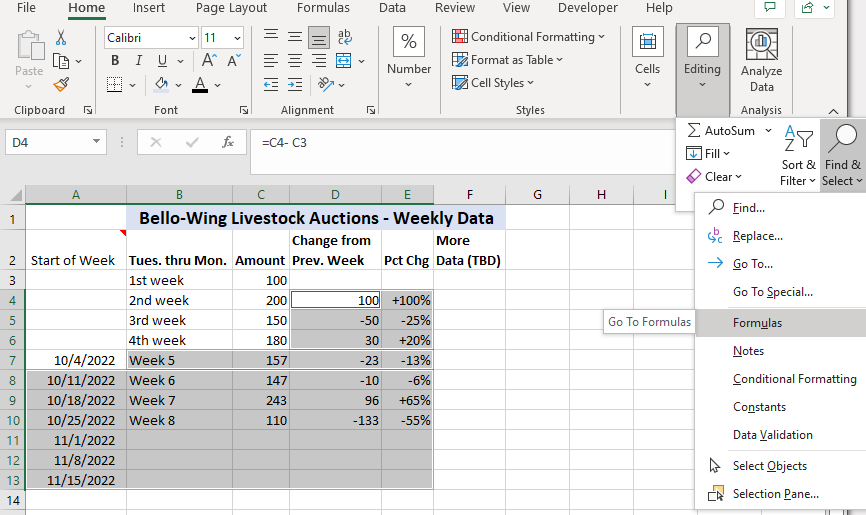Align text left
Viewport: 866px width, 515px height.
[x=271, y=61]
